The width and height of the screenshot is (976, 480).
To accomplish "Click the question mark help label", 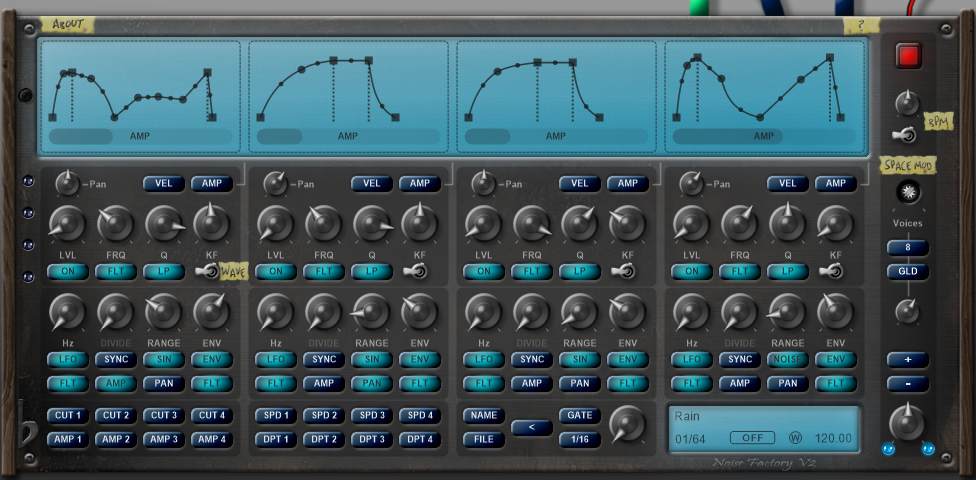I will 858,26.
